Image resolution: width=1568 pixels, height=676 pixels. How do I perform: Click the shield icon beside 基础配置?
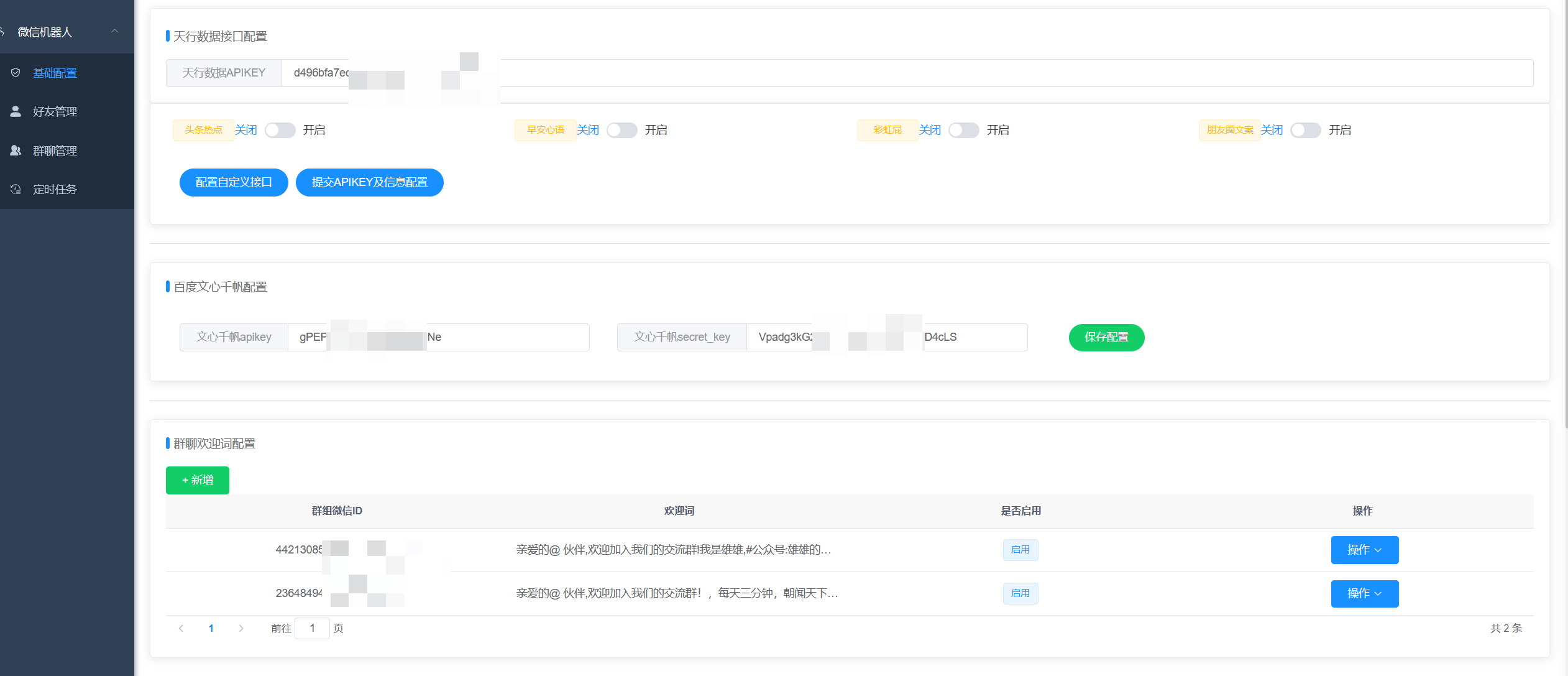[16, 73]
